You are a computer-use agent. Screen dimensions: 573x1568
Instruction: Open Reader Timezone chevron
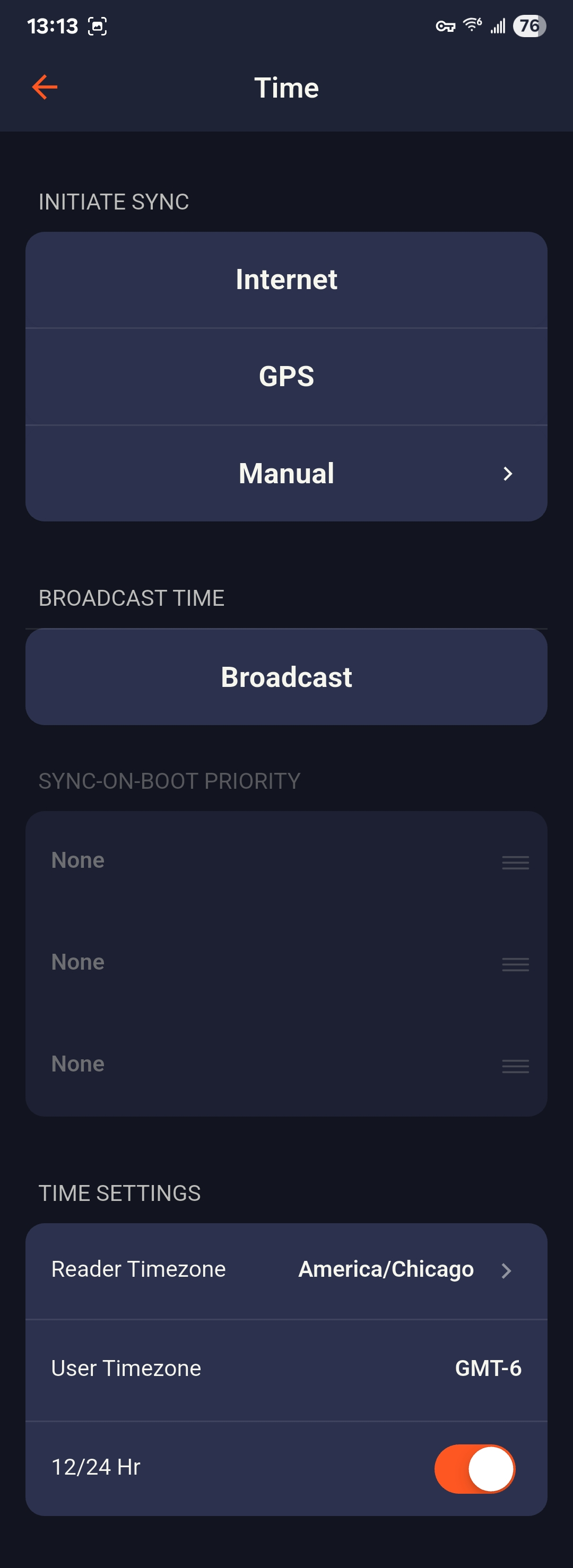click(506, 1270)
